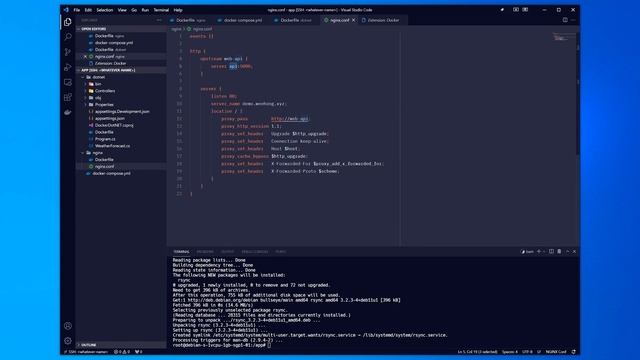Click forwarded ports indicator in status bar
This screenshot has height=360, width=640.
(139, 352)
